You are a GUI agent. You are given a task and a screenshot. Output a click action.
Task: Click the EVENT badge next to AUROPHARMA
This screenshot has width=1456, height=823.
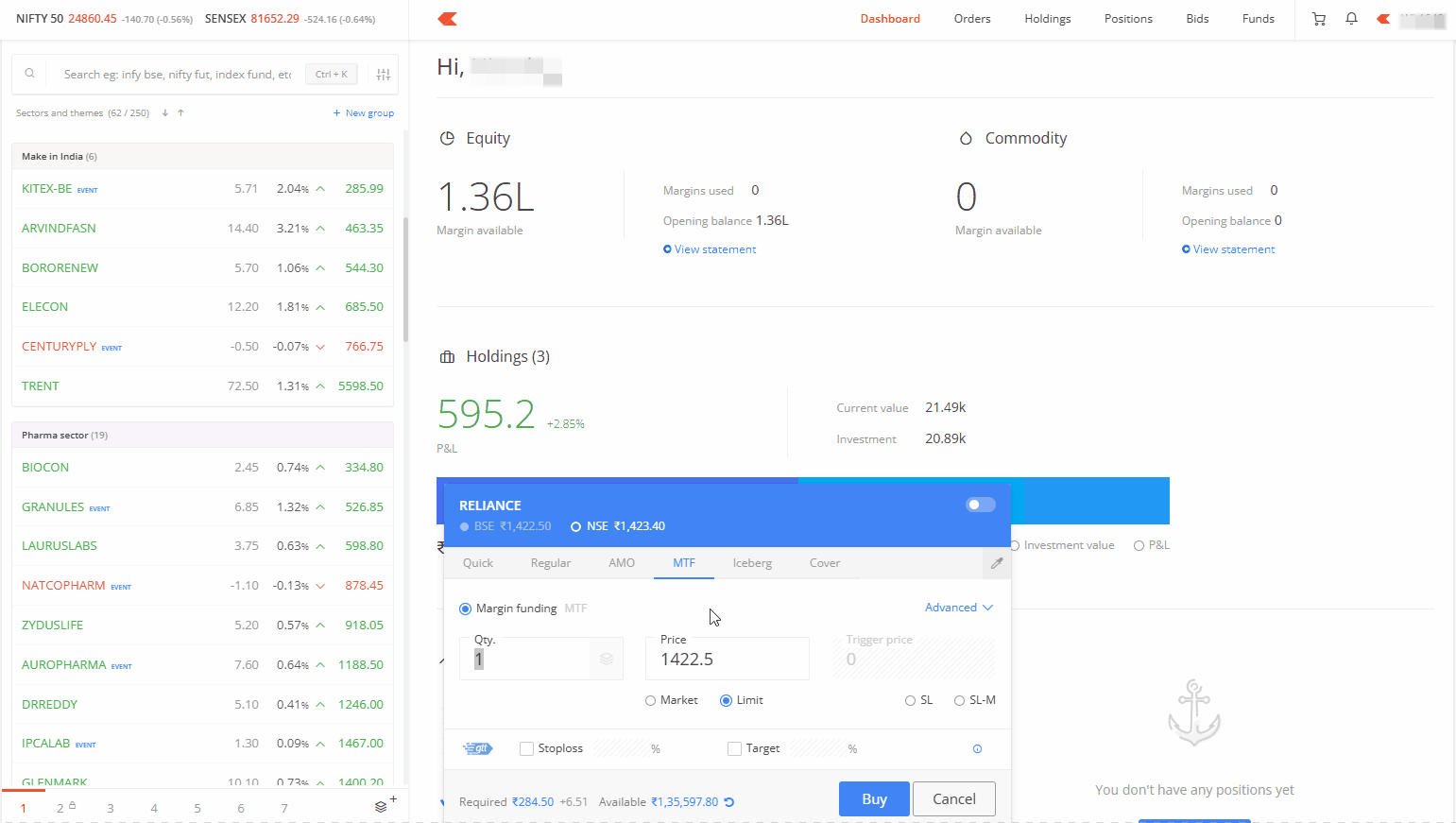click(x=121, y=666)
